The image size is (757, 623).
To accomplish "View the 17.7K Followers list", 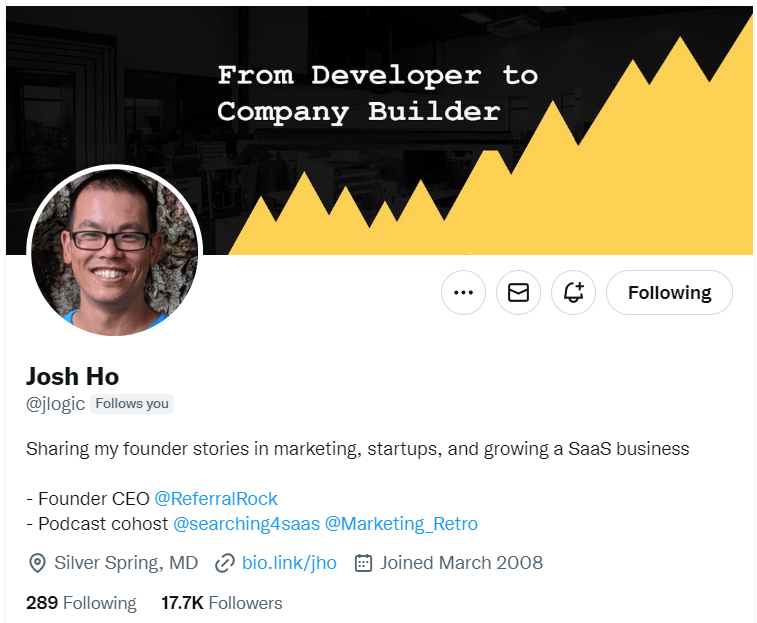I will pyautogui.click(x=222, y=603).
